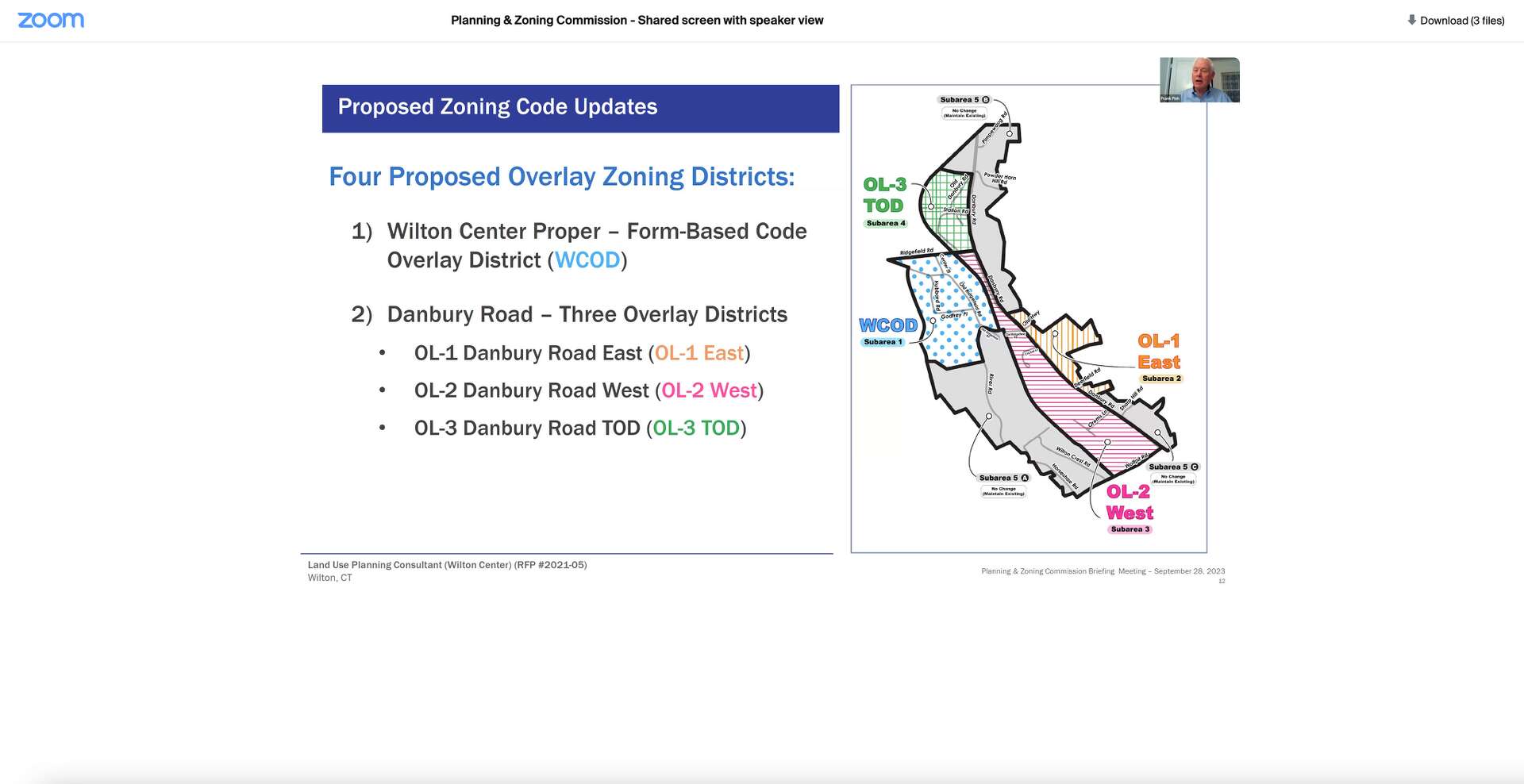Click the Proposed Zoning Code Updates header
1524x784 pixels.
click(498, 106)
